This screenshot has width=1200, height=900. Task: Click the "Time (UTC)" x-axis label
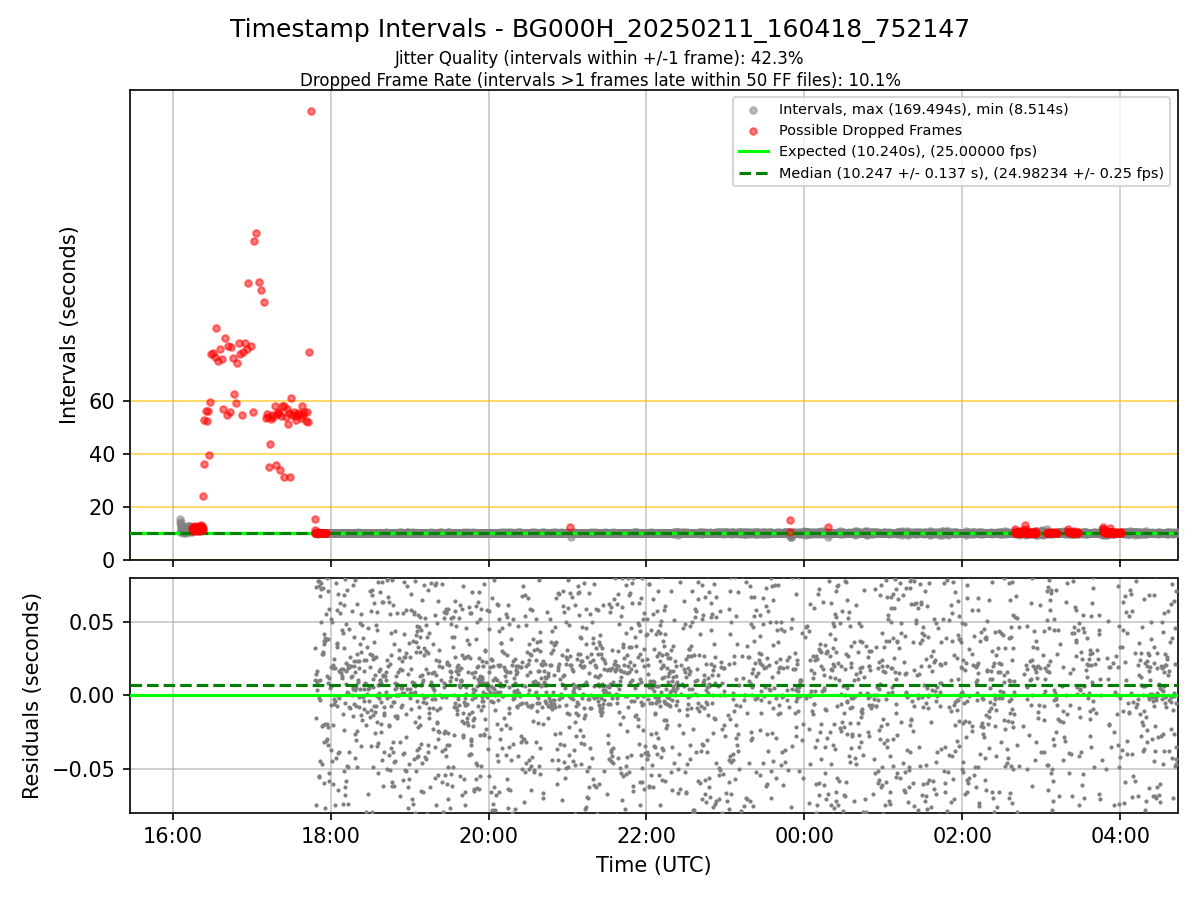click(654, 865)
